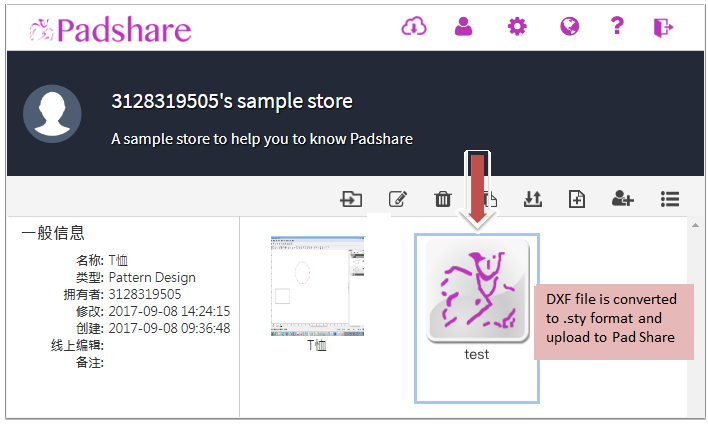Click the T恤 name value in info panel
The image size is (708, 424).
[119, 260]
